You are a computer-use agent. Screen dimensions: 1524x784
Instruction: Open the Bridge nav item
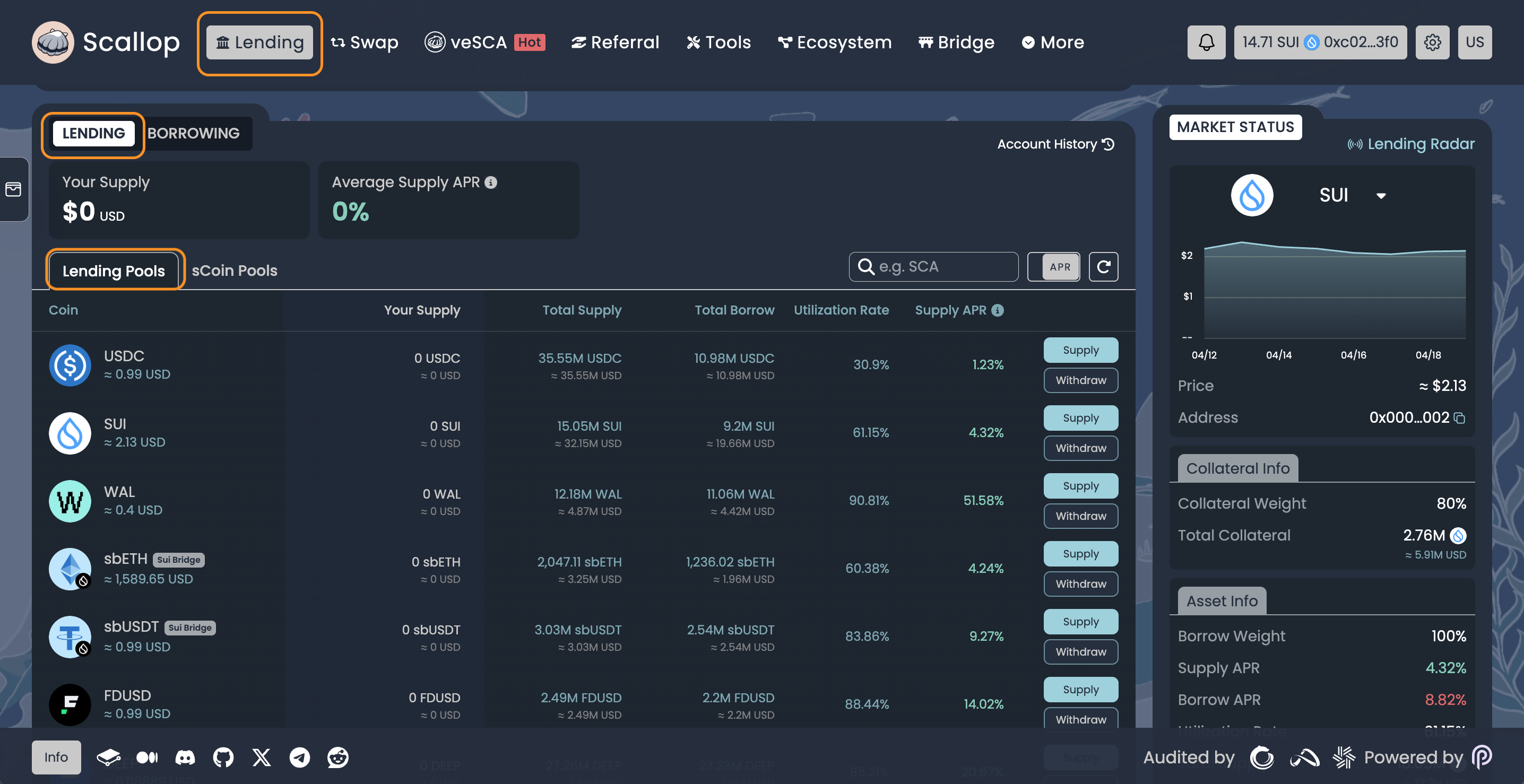(x=957, y=42)
